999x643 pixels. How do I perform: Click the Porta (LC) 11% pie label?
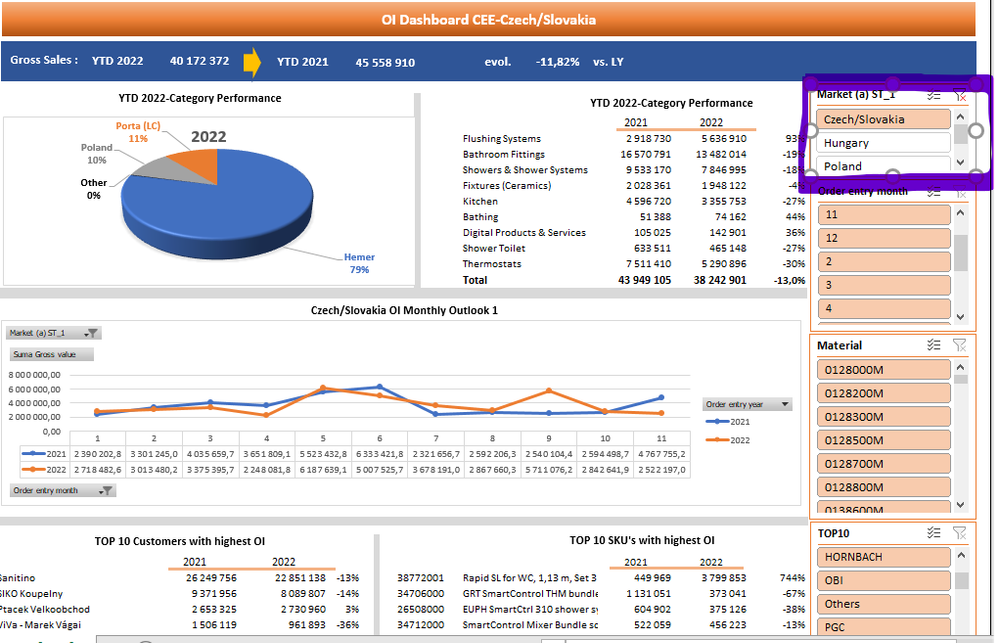[x=138, y=132]
